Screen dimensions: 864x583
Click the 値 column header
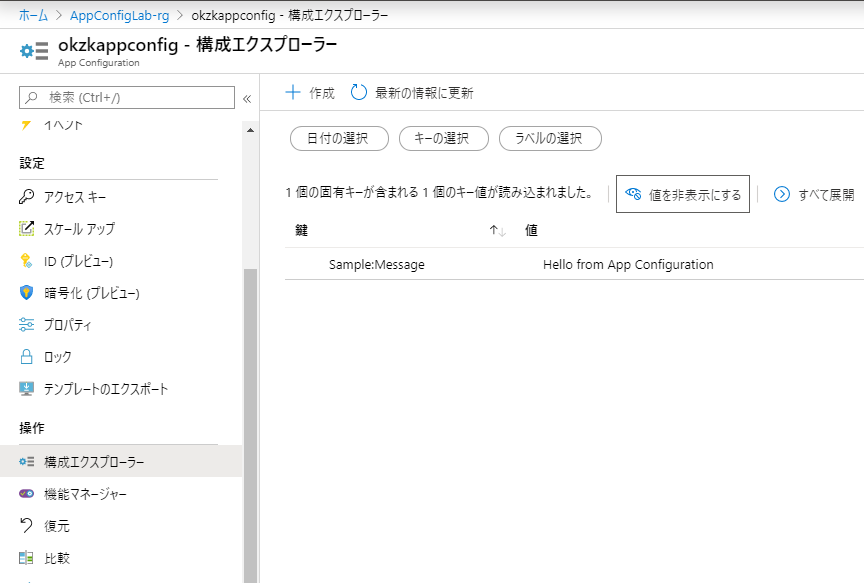531,230
